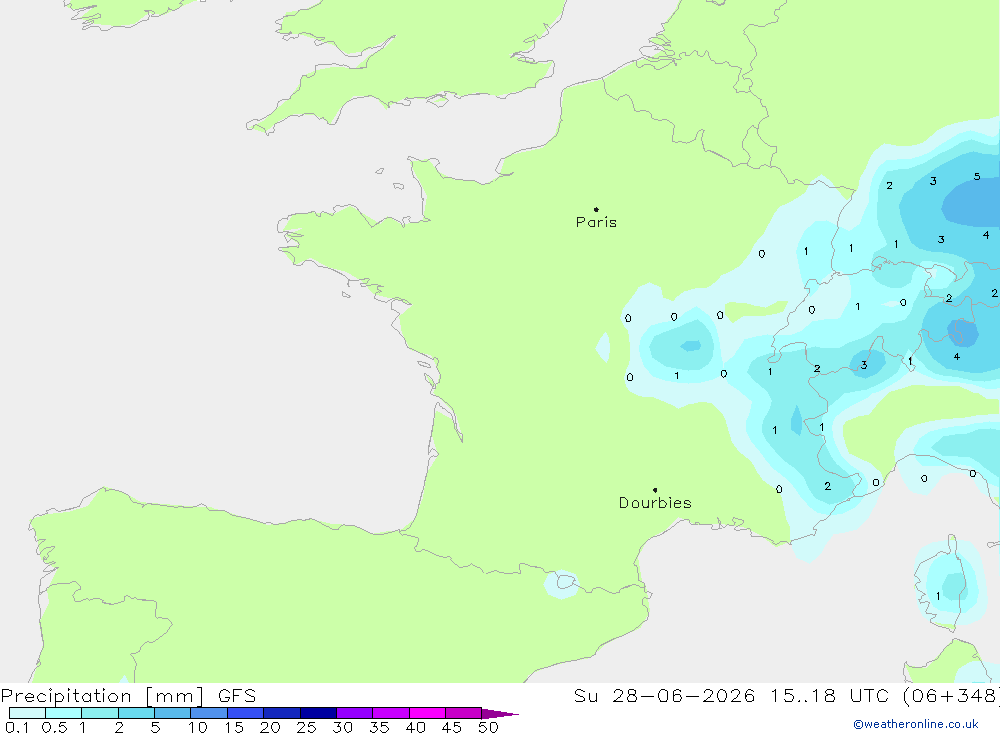The width and height of the screenshot is (1000, 733).
Task: Pick the 20–25 mm legend swatch
Action: [282, 713]
